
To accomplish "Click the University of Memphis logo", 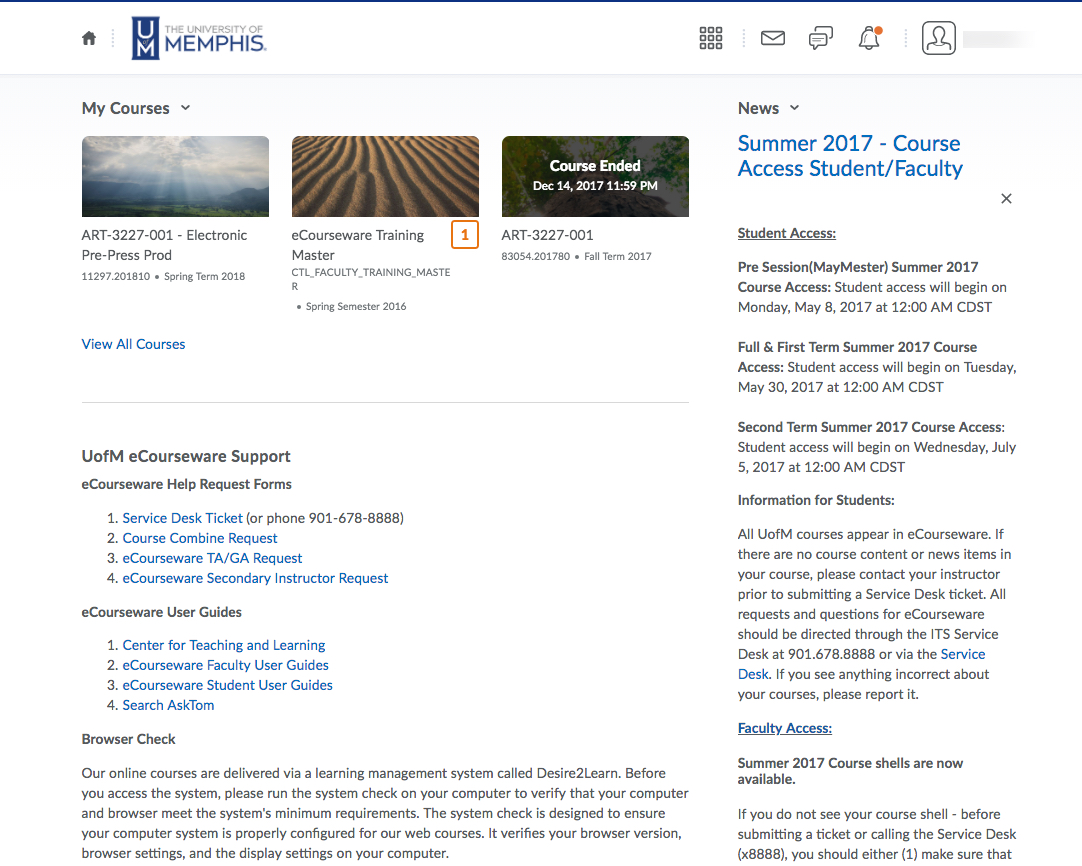I will click(x=199, y=38).
